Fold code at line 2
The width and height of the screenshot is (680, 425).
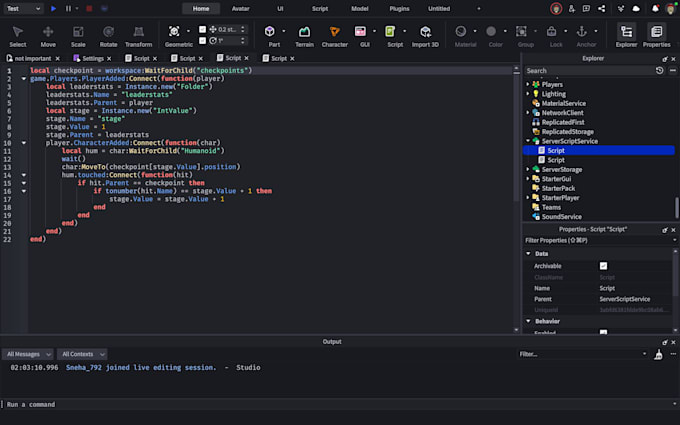pyautogui.click(x=24, y=78)
